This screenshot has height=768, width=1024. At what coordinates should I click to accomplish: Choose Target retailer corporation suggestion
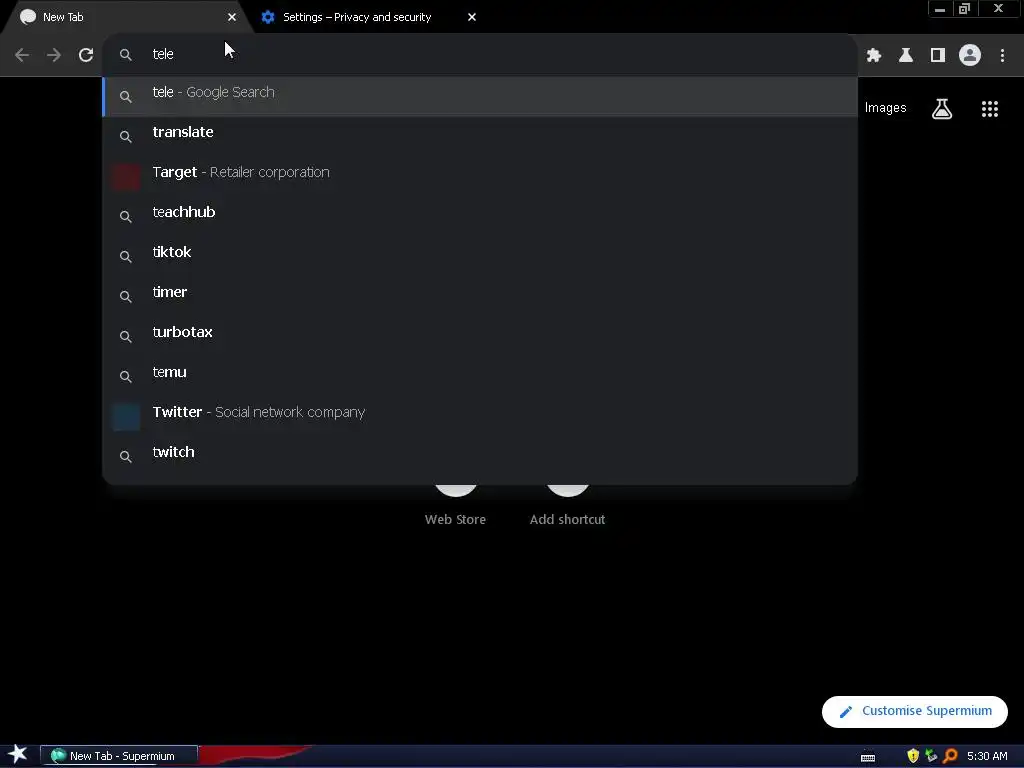tap(480, 176)
